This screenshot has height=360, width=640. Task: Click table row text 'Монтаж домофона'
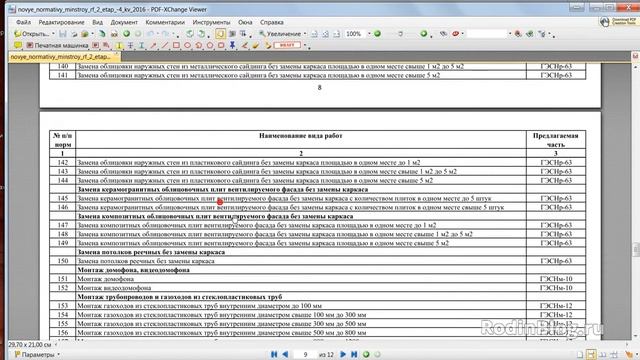105,279
